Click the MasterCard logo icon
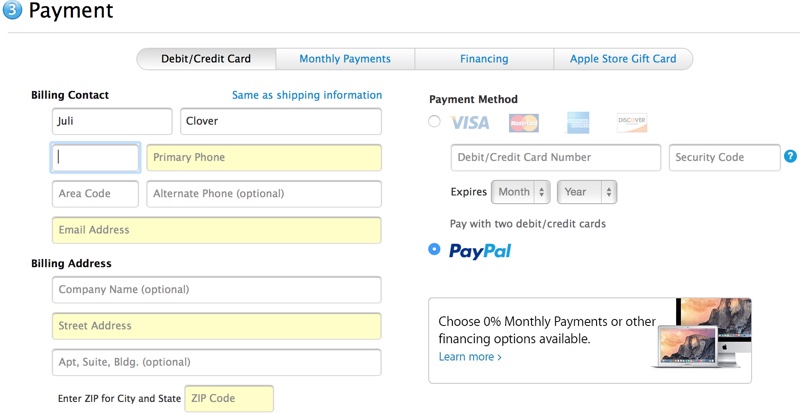This screenshot has width=800, height=415. click(x=523, y=123)
